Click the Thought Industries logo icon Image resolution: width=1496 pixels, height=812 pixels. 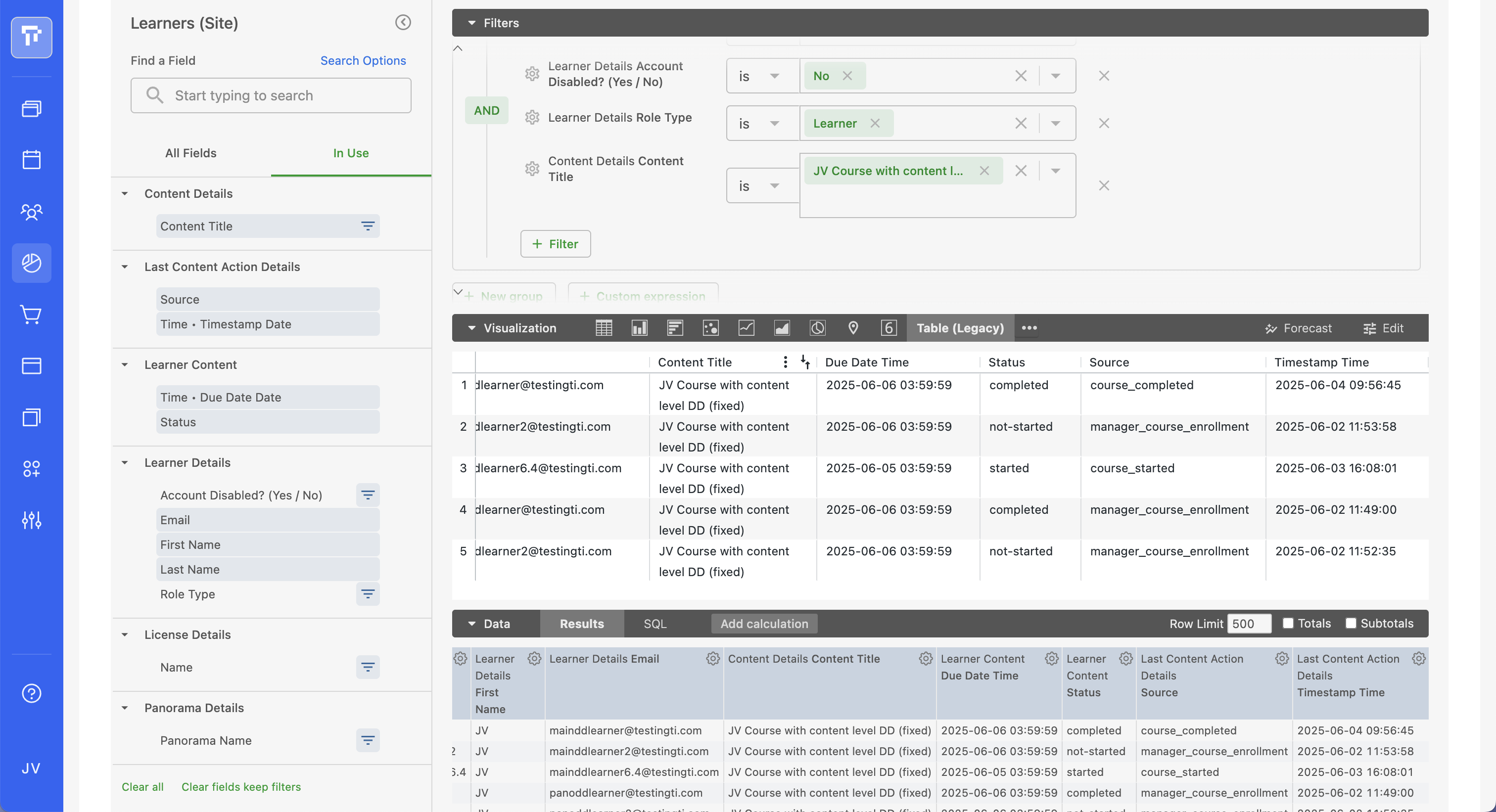click(31, 37)
